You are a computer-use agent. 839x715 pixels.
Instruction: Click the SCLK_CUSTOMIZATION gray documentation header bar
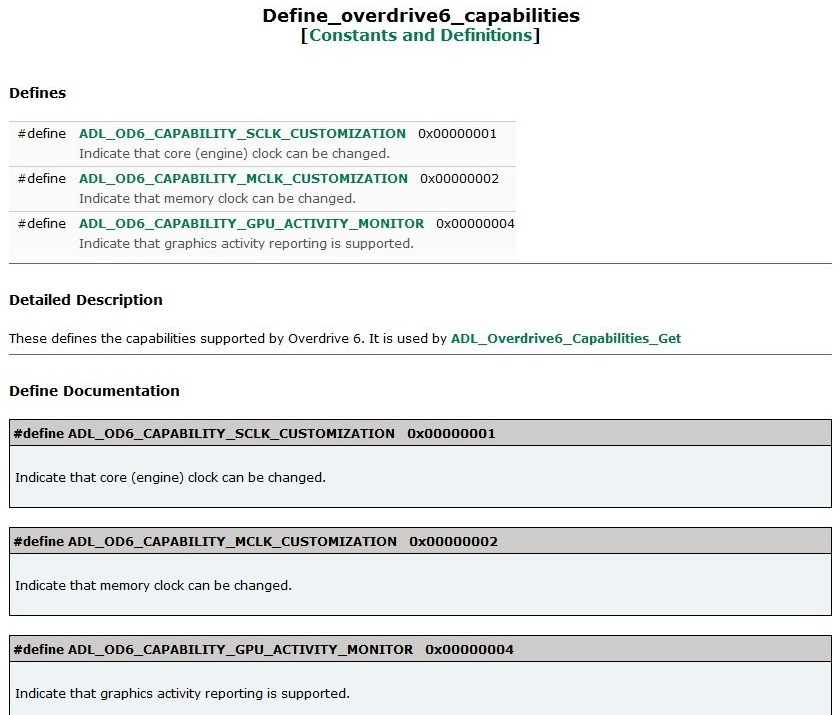[x=420, y=434]
